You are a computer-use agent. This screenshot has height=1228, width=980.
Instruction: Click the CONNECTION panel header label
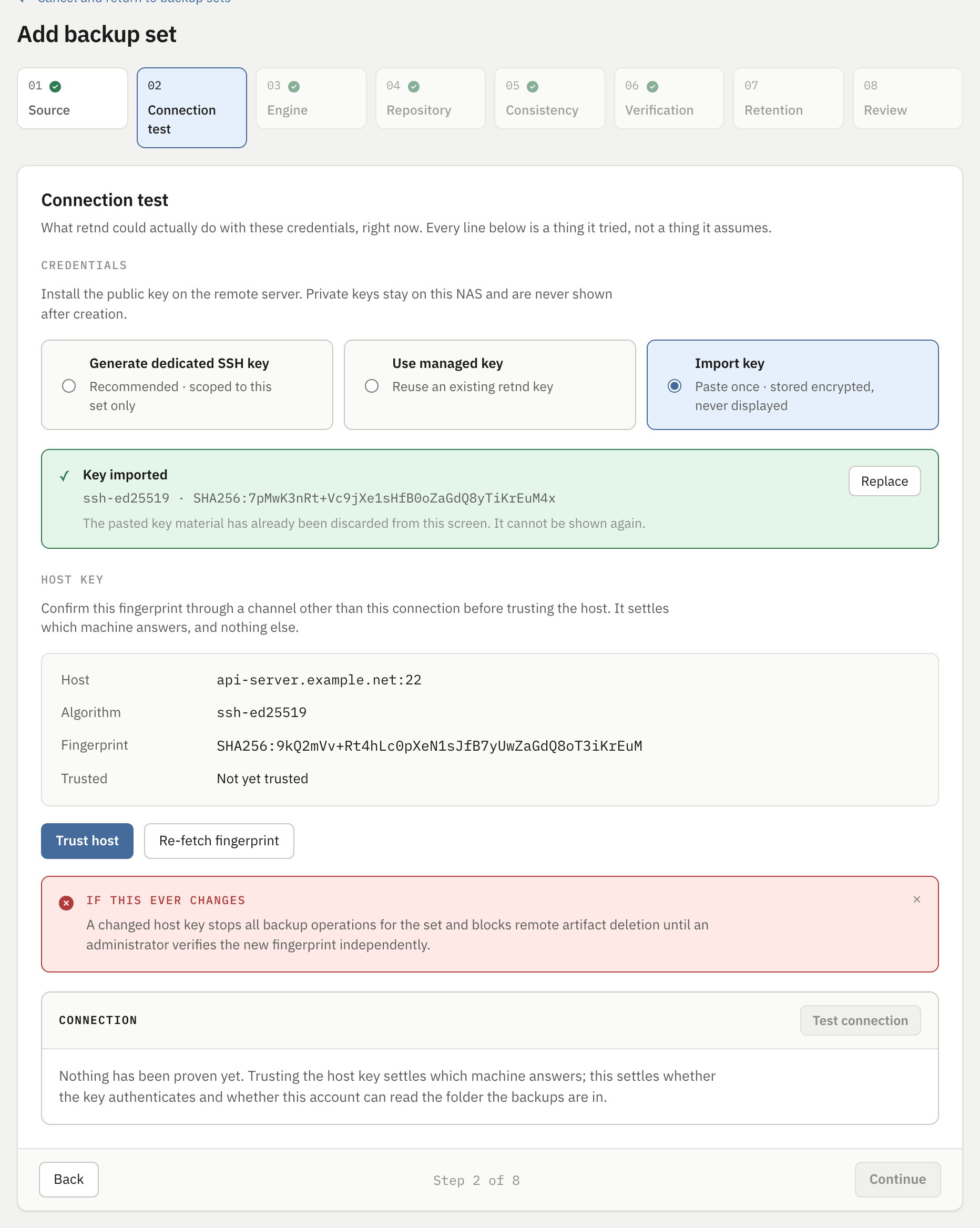98,1020
